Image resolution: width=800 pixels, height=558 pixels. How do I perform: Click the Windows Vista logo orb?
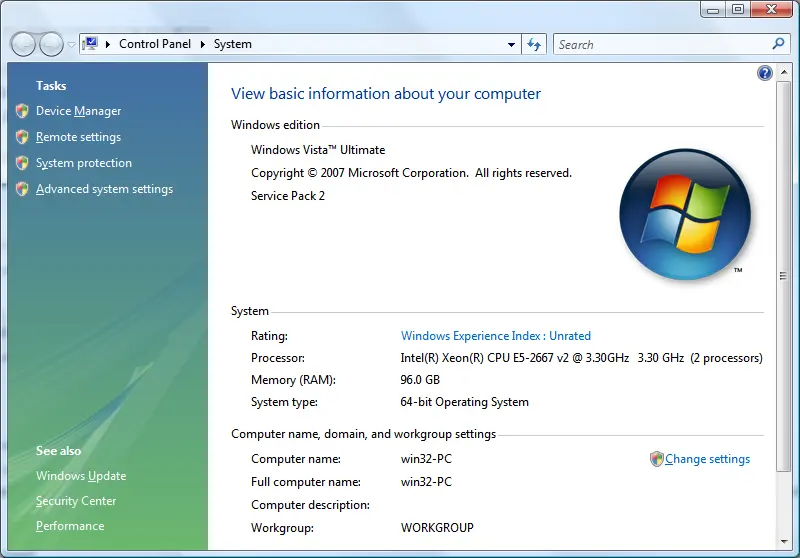[x=685, y=214]
